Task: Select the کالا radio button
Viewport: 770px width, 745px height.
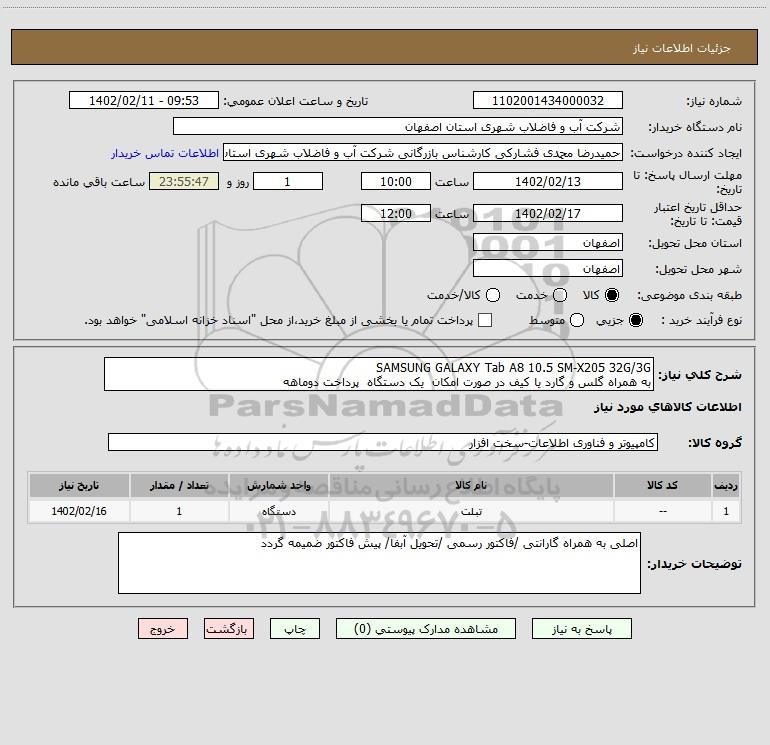Action: point(612,295)
